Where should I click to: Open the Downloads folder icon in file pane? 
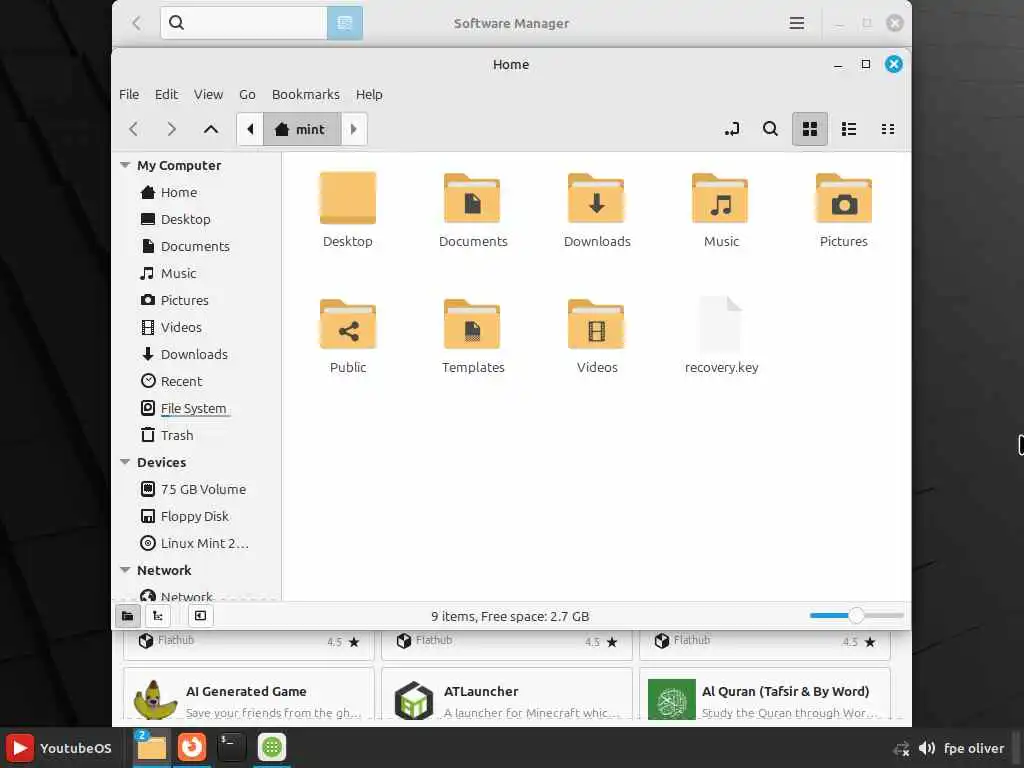(x=596, y=198)
